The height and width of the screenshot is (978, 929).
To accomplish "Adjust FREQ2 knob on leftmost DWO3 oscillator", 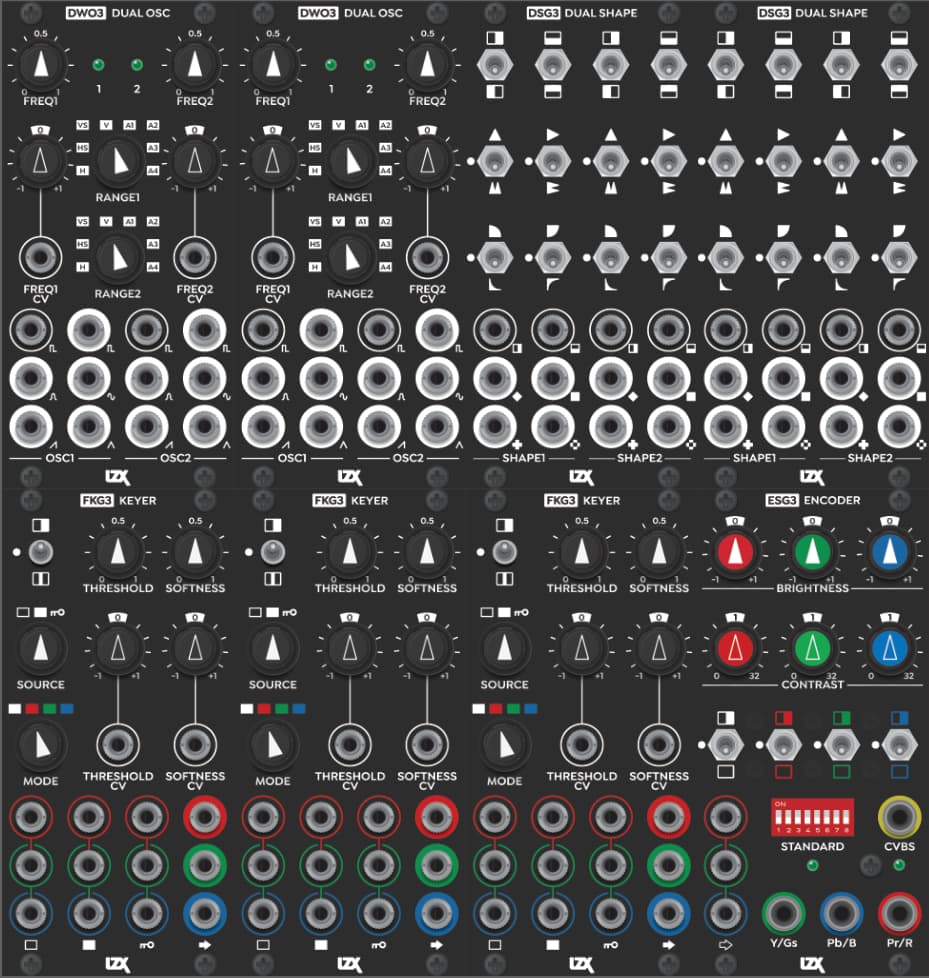I will coord(195,65).
